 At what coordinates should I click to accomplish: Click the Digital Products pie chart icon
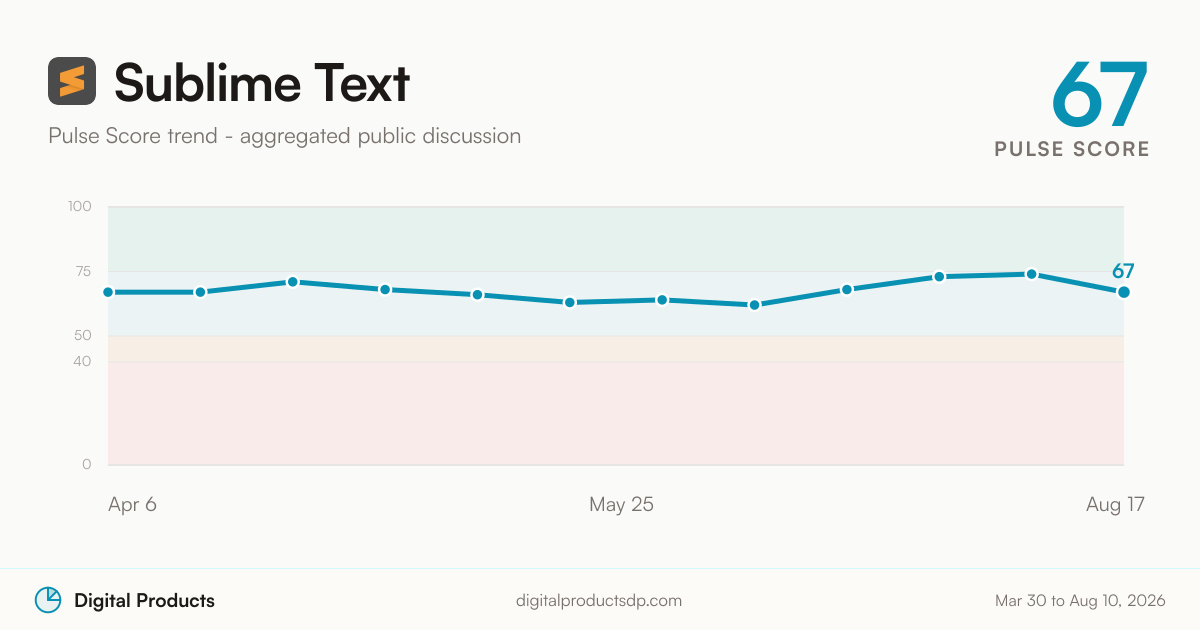pyautogui.click(x=48, y=600)
